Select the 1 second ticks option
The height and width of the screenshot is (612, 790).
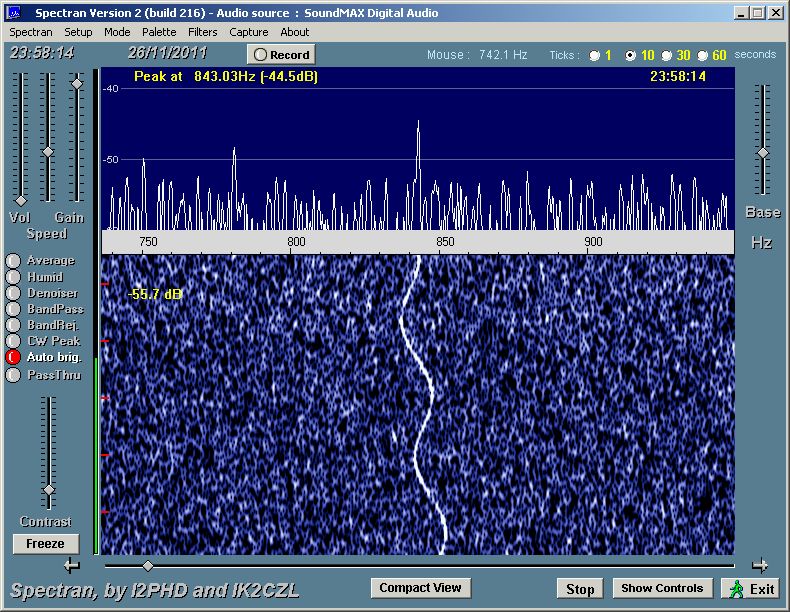(595, 55)
